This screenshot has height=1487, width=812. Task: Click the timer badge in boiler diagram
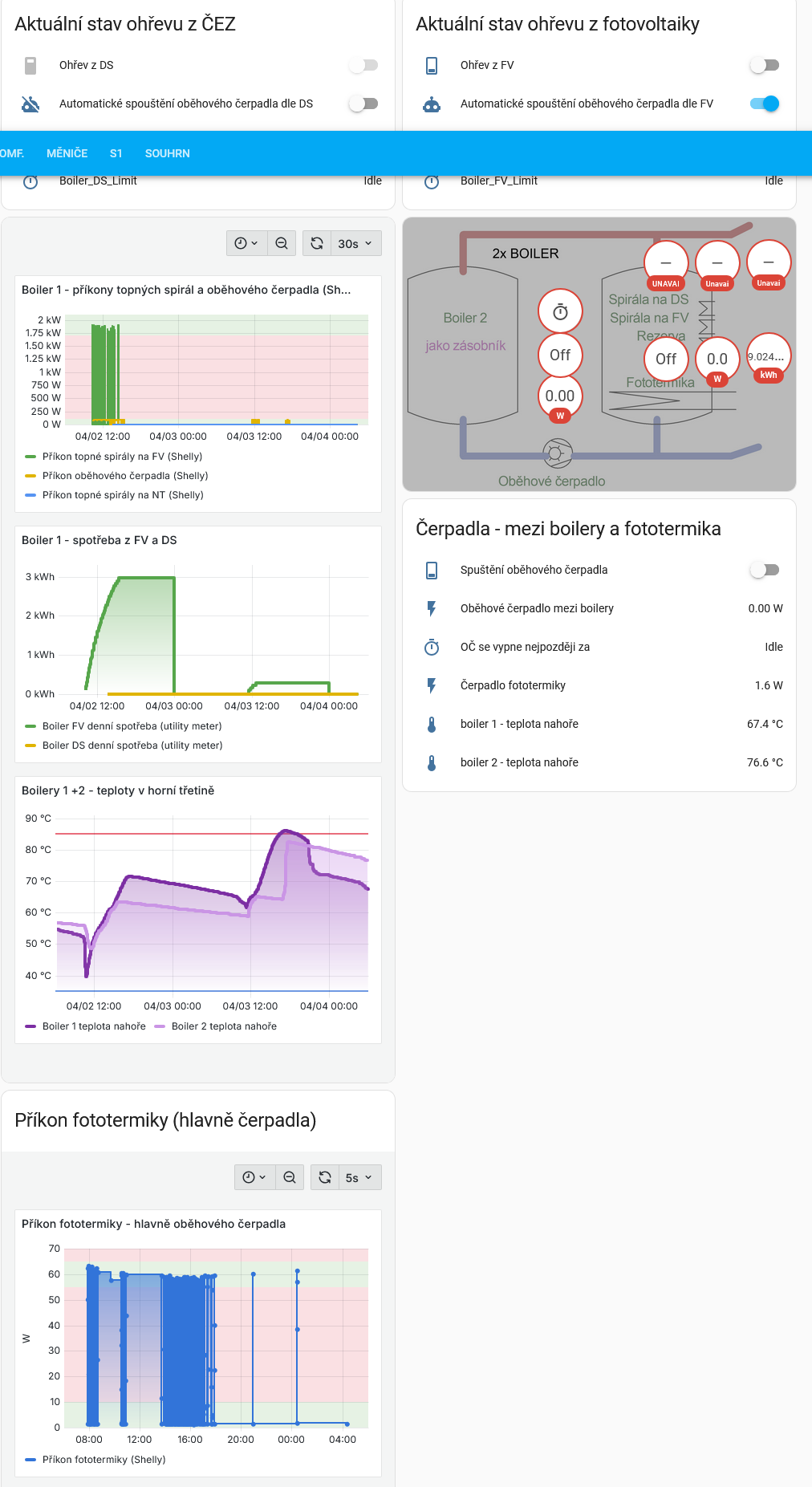[560, 311]
